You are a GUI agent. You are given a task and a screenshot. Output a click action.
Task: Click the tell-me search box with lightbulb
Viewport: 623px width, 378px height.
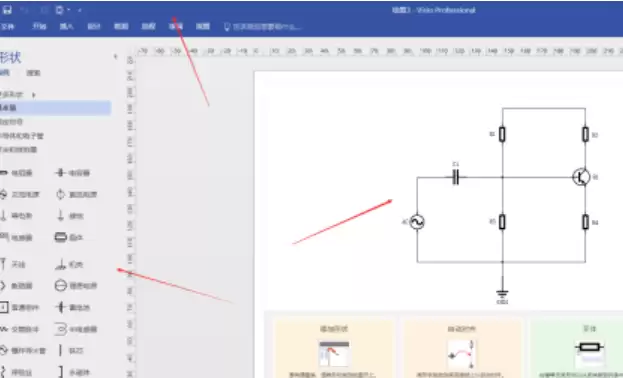point(262,27)
